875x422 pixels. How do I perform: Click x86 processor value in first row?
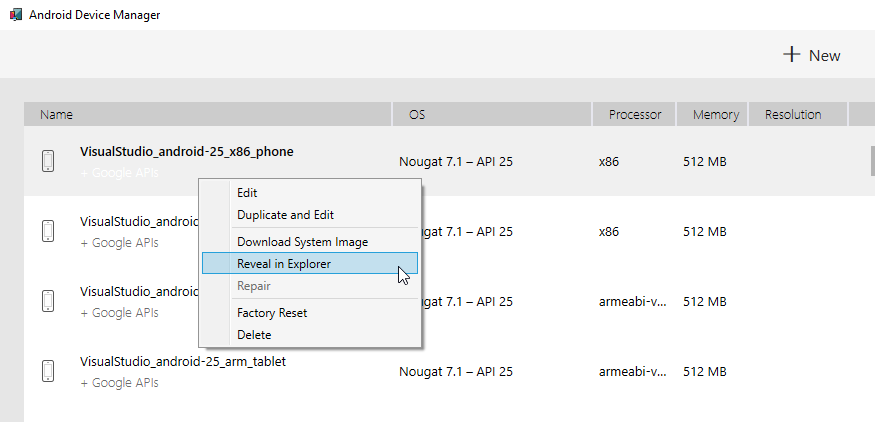(x=609, y=162)
